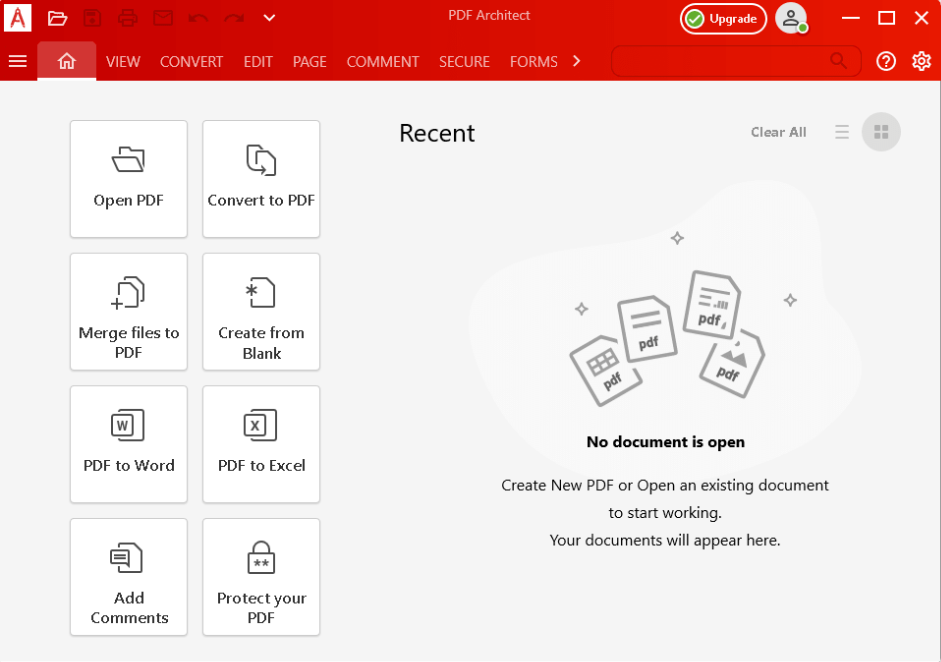
Task: Click the Save disk icon in the title bar
Action: (x=92, y=18)
